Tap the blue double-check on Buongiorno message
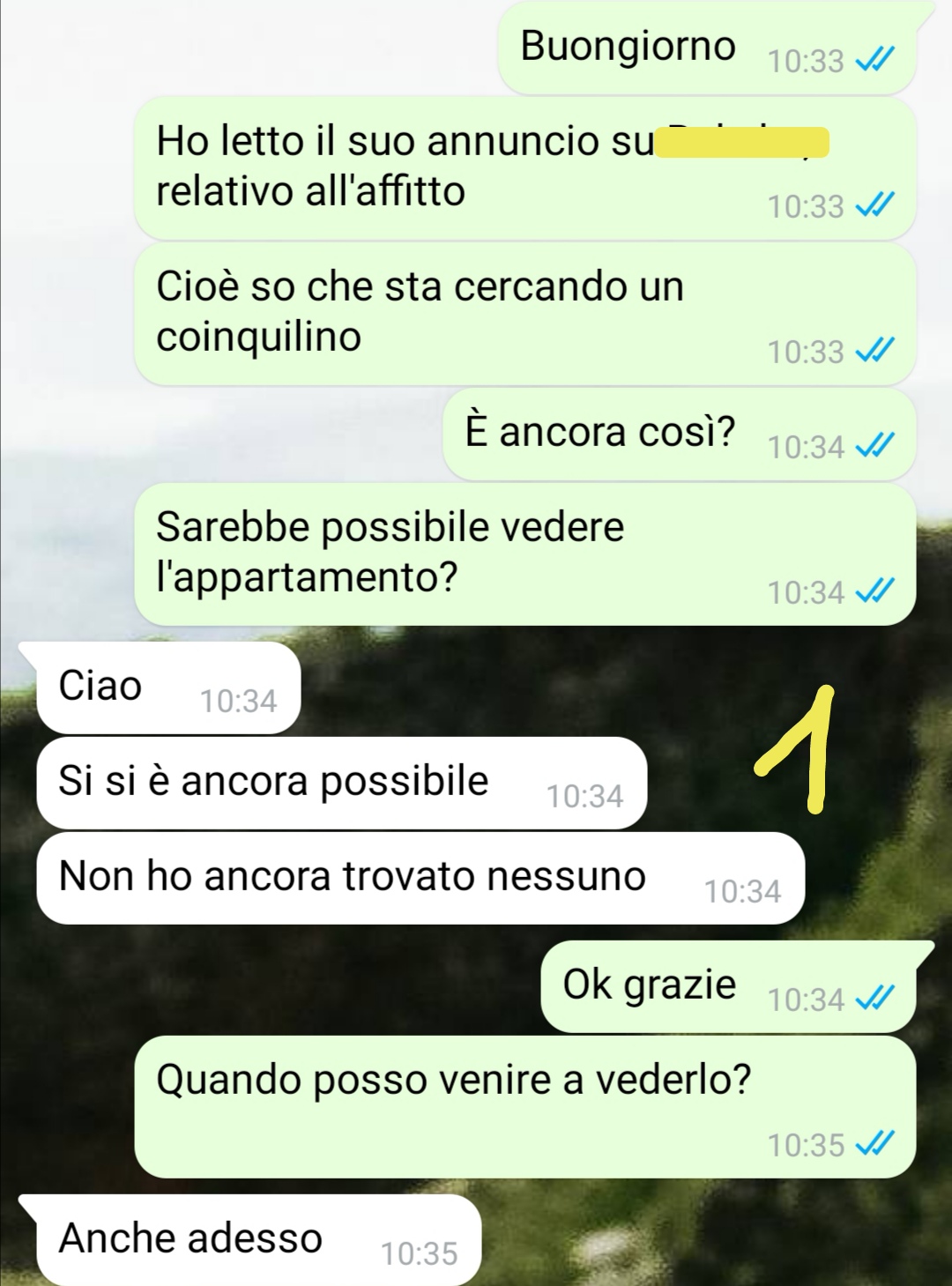This screenshot has width=952, height=1286. tap(875, 59)
